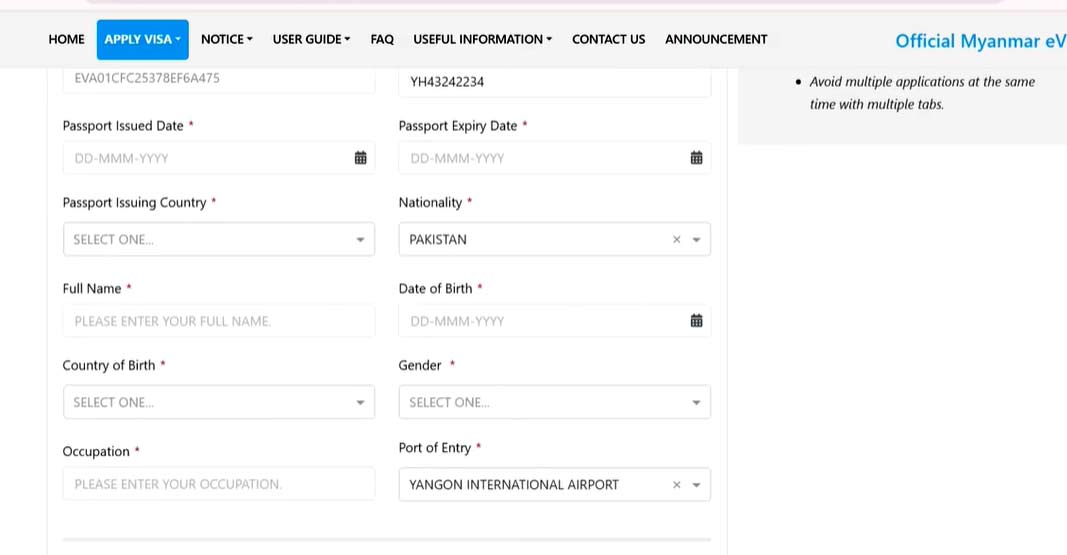Open Country of Birth dropdown

tap(218, 402)
